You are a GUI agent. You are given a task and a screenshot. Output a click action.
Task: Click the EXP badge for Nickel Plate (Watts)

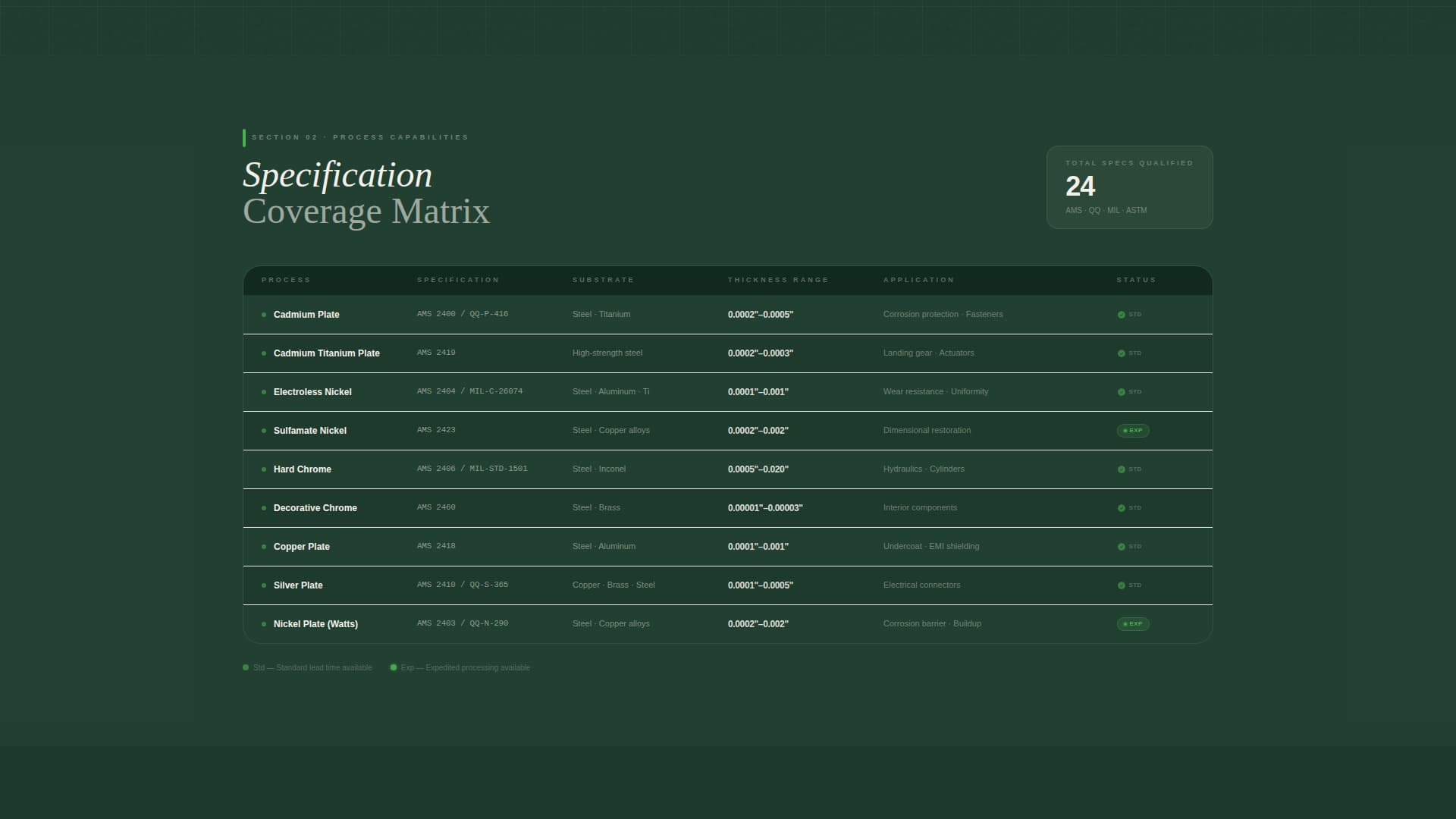1133,624
